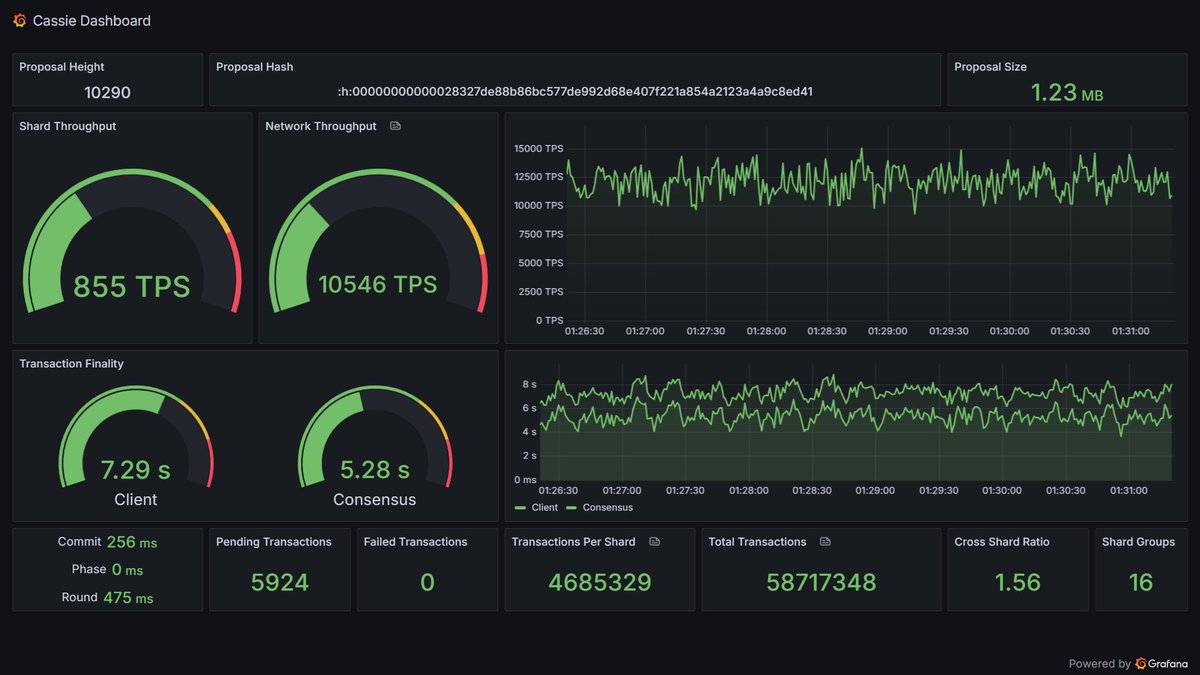The width and height of the screenshot is (1200, 675).
Task: Click the Transactions Per Shard panel link icon
Action: click(x=655, y=542)
